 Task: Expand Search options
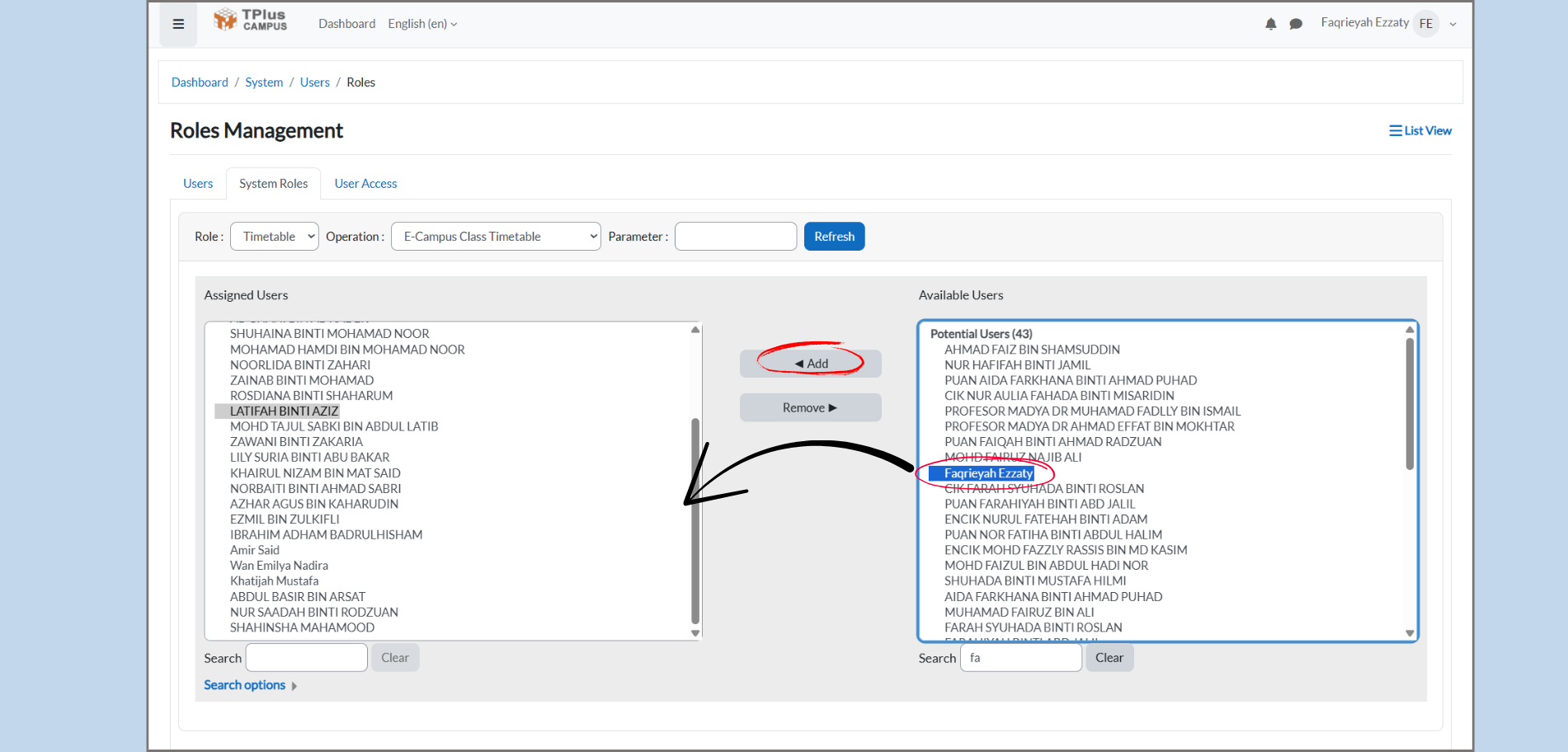click(250, 685)
